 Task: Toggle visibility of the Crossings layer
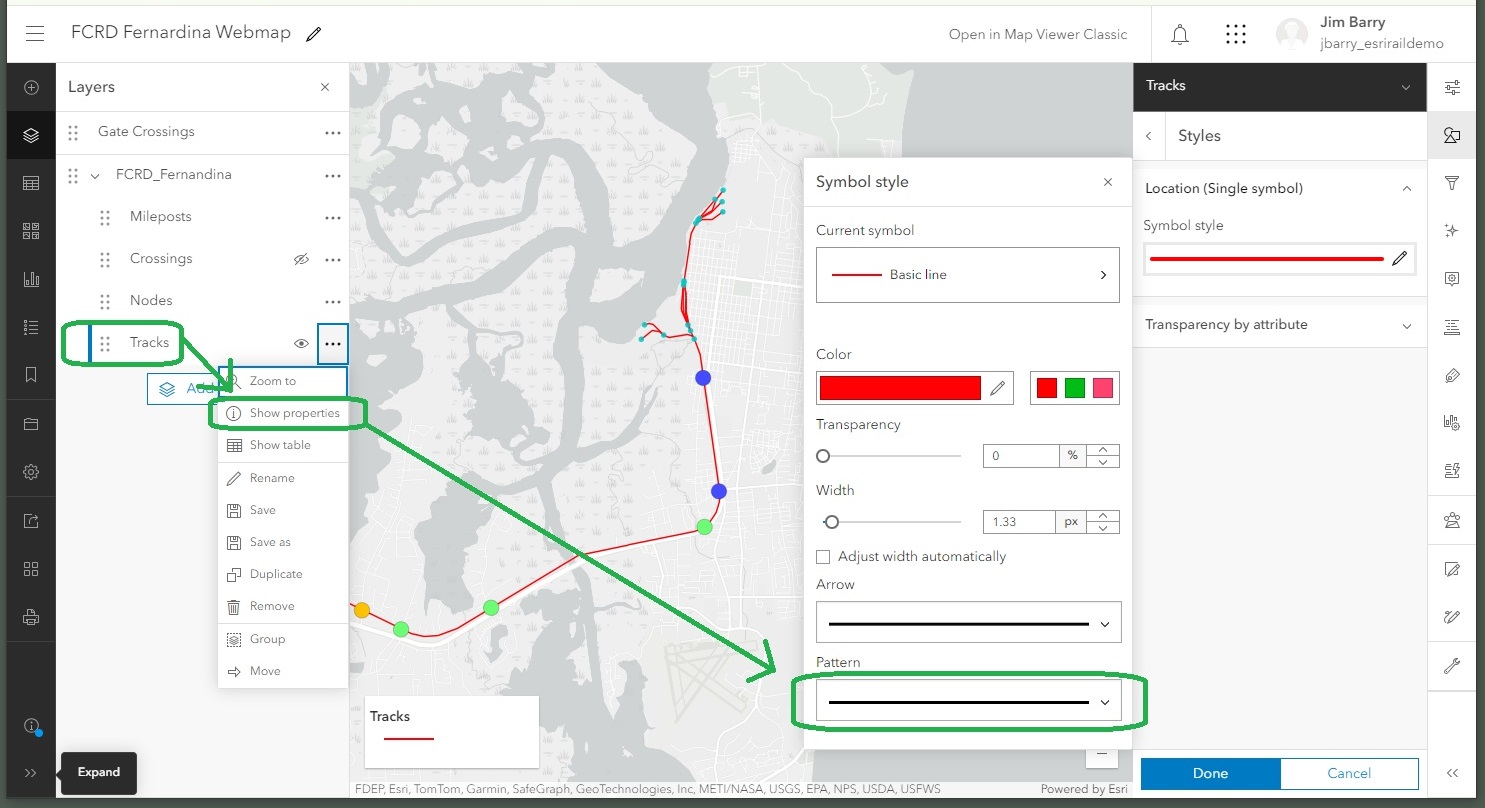(x=301, y=259)
